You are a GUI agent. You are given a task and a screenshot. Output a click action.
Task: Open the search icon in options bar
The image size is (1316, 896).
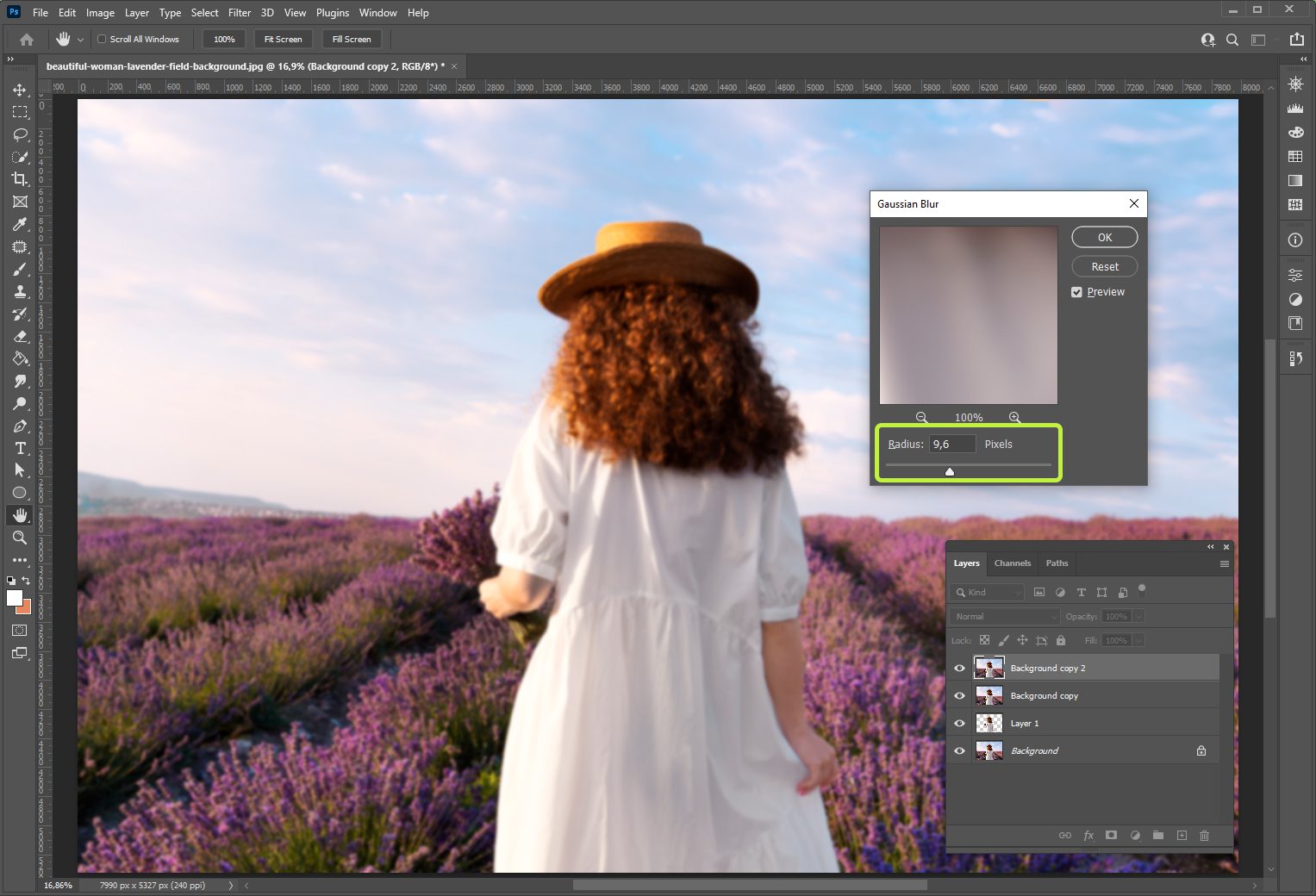(x=1232, y=39)
